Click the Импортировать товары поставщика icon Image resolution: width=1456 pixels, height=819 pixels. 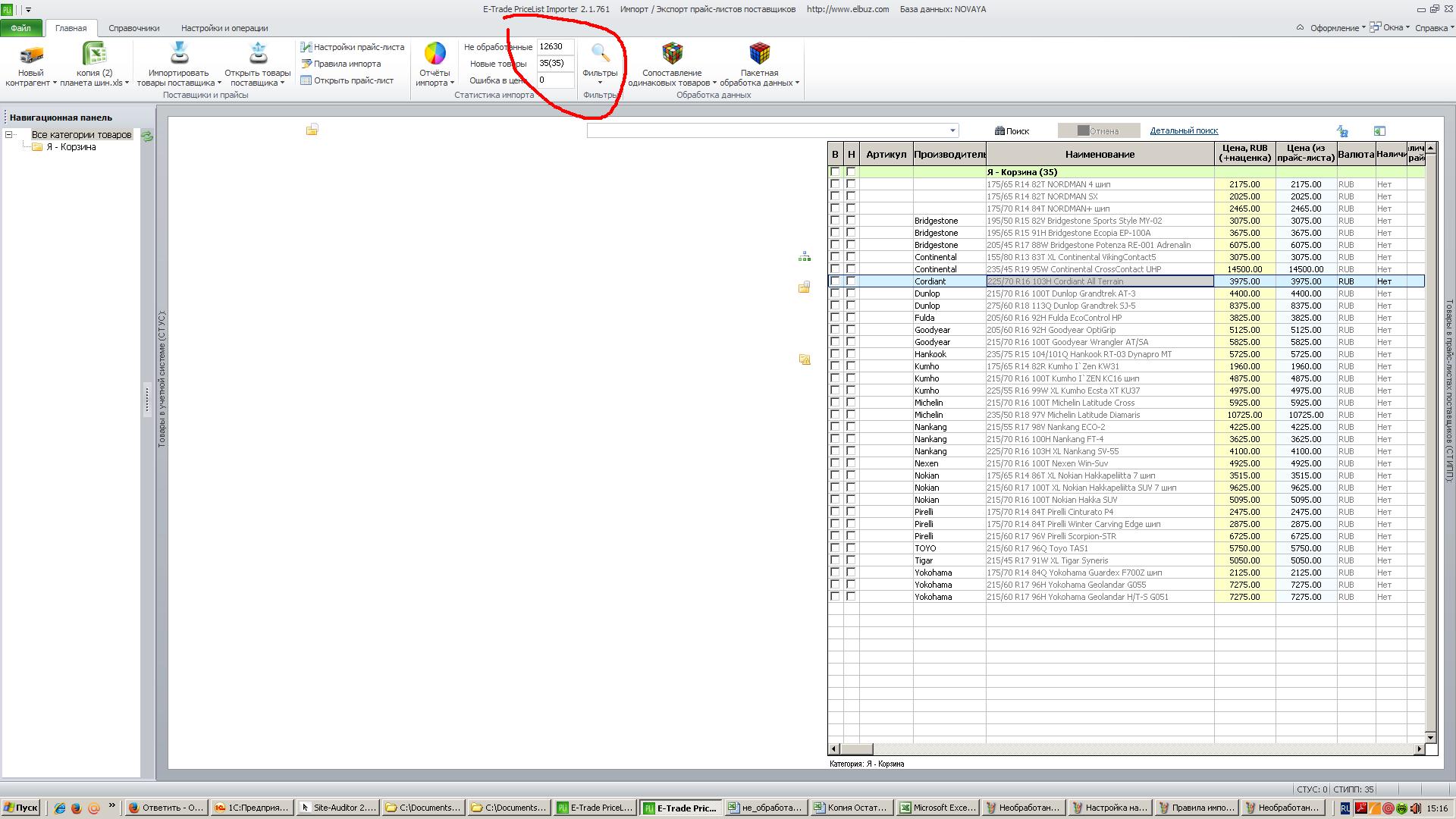[x=179, y=53]
